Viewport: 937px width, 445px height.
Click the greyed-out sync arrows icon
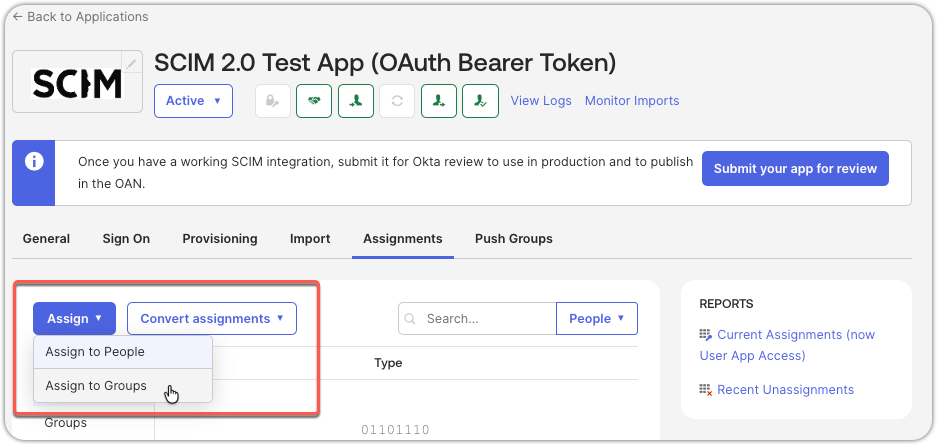click(397, 101)
